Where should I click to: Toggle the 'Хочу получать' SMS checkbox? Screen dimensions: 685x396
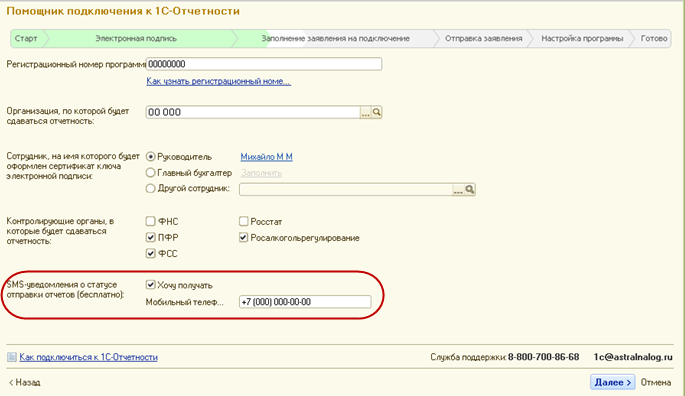pos(151,285)
